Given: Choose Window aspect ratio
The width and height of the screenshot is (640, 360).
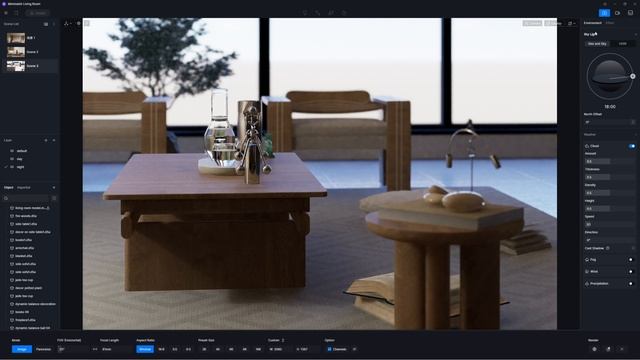Looking at the screenshot, I should [145, 349].
